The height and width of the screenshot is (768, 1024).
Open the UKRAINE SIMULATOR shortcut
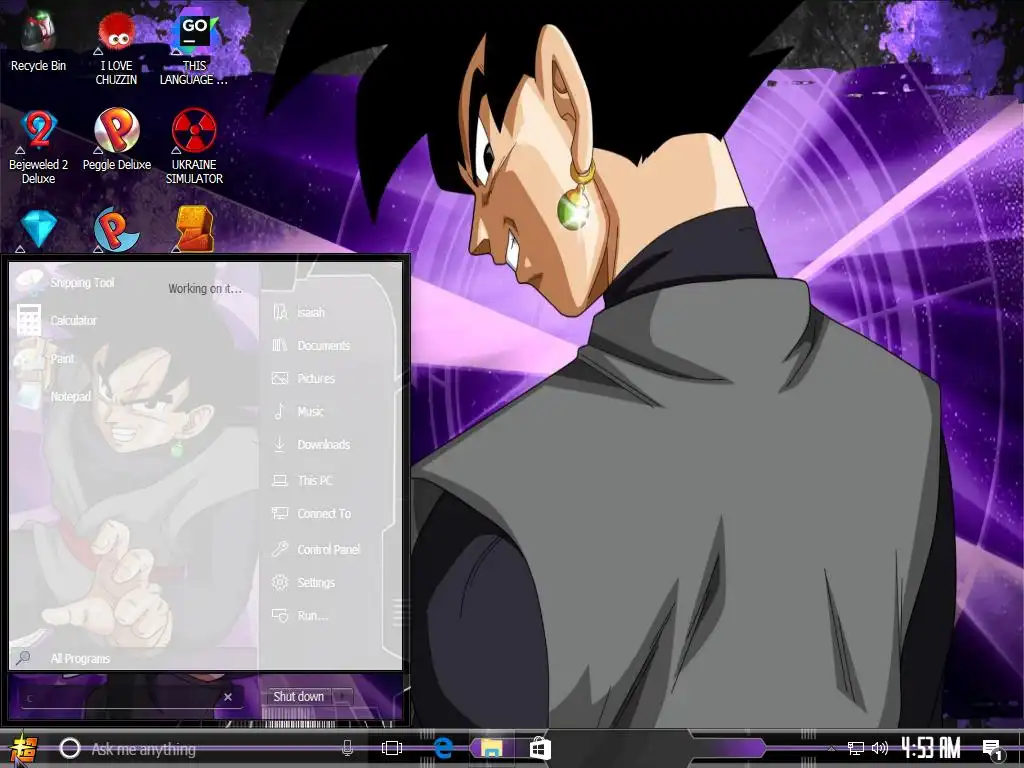194,147
